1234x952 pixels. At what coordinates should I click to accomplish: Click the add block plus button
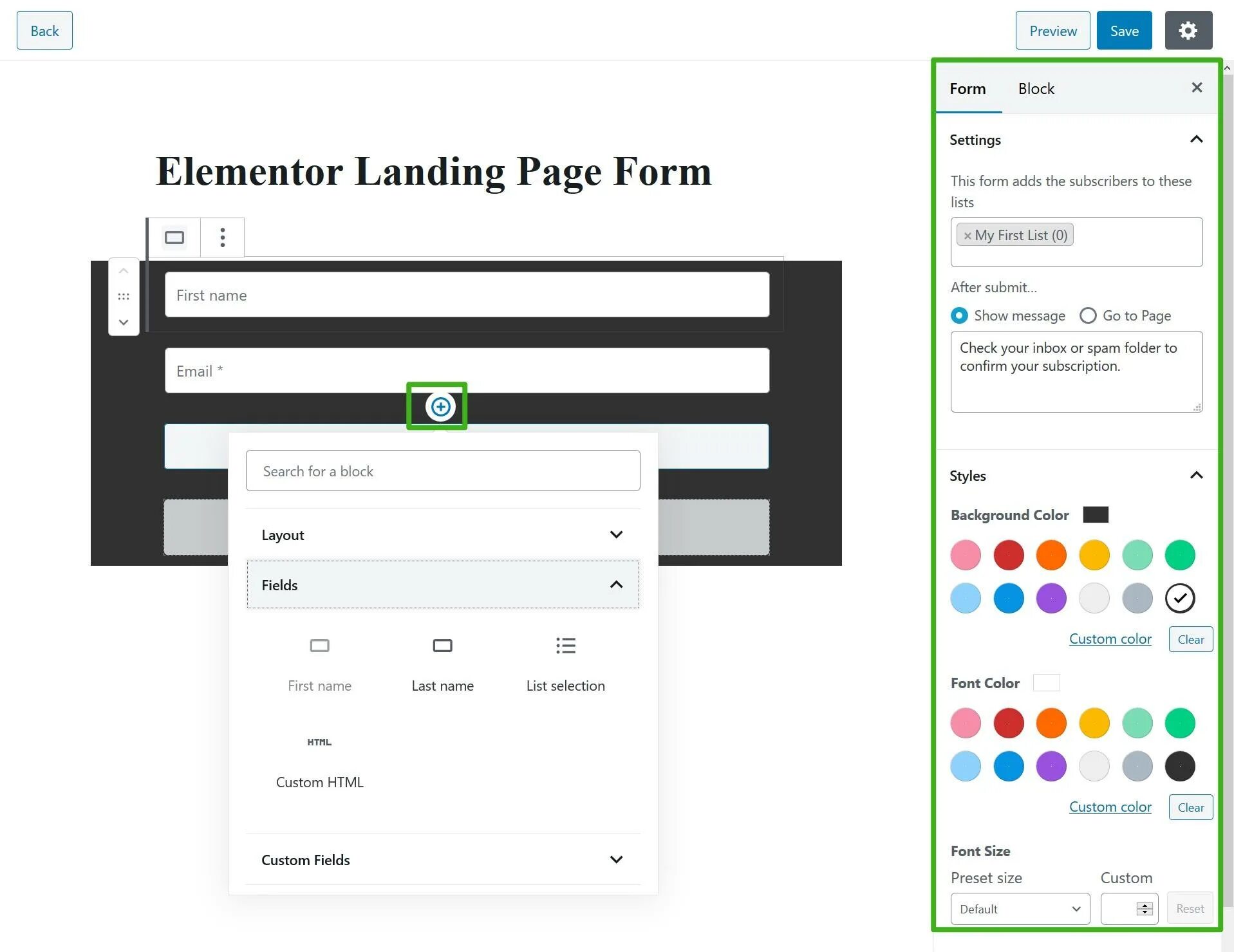(x=440, y=407)
